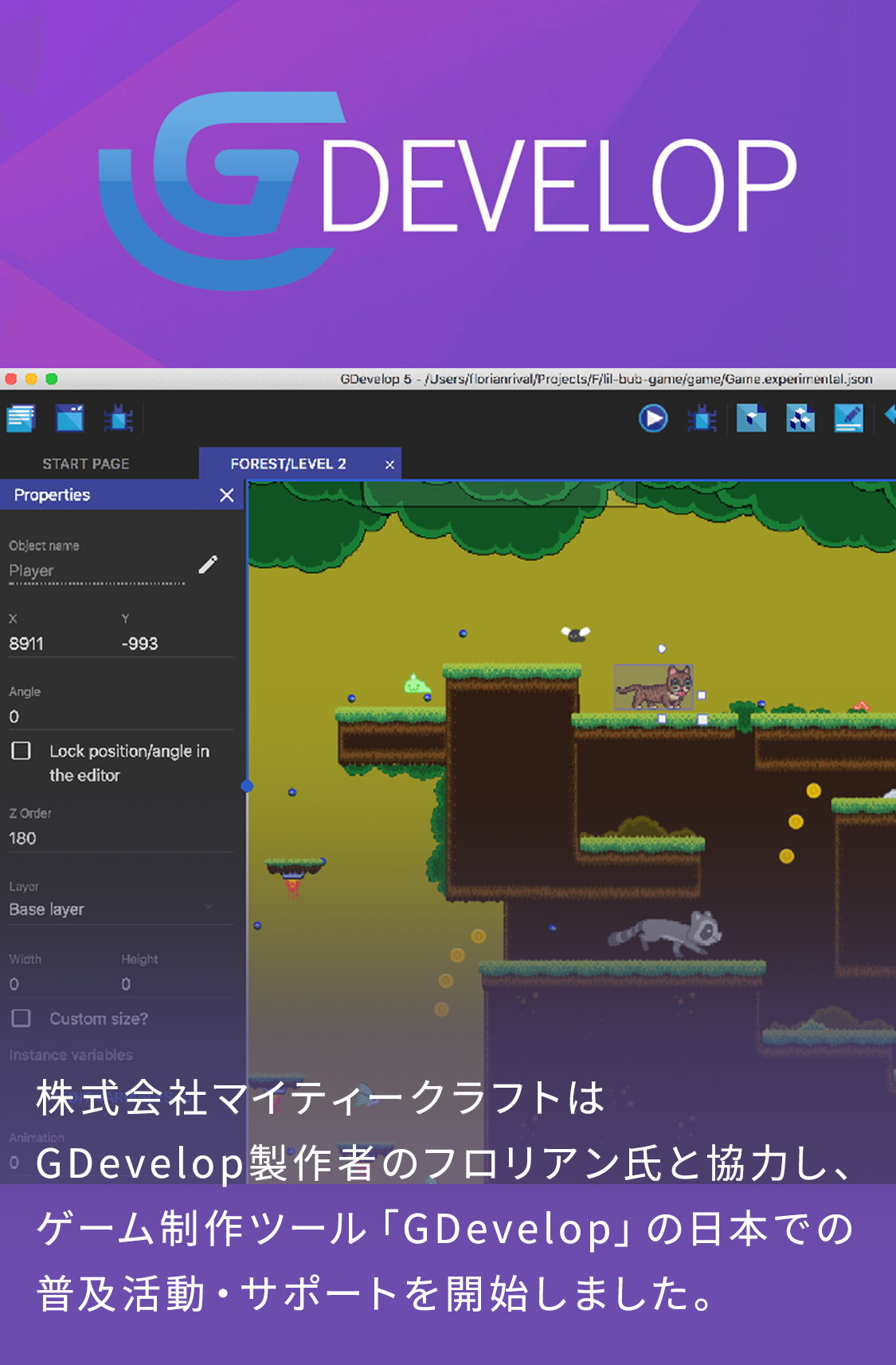Tick the Custom size? checkbox
The image size is (896, 1365).
(22, 1018)
